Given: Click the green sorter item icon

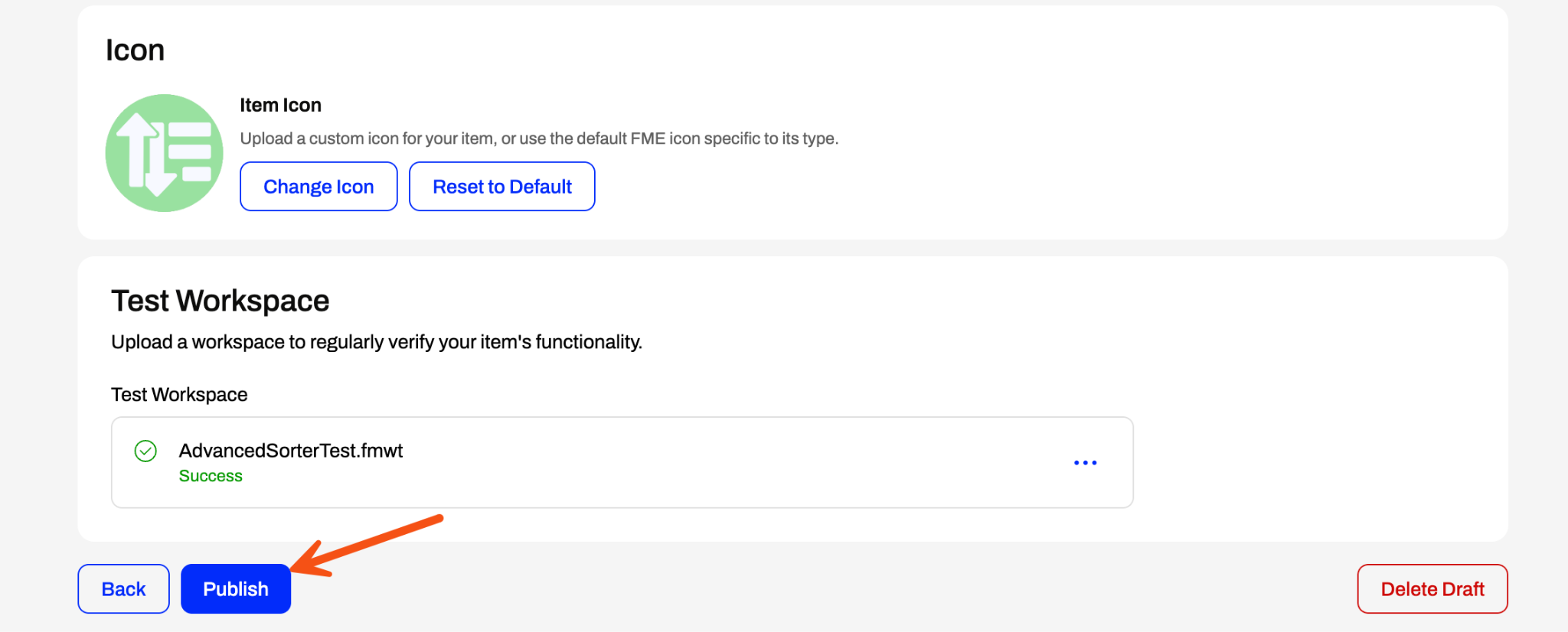Looking at the screenshot, I should [164, 153].
